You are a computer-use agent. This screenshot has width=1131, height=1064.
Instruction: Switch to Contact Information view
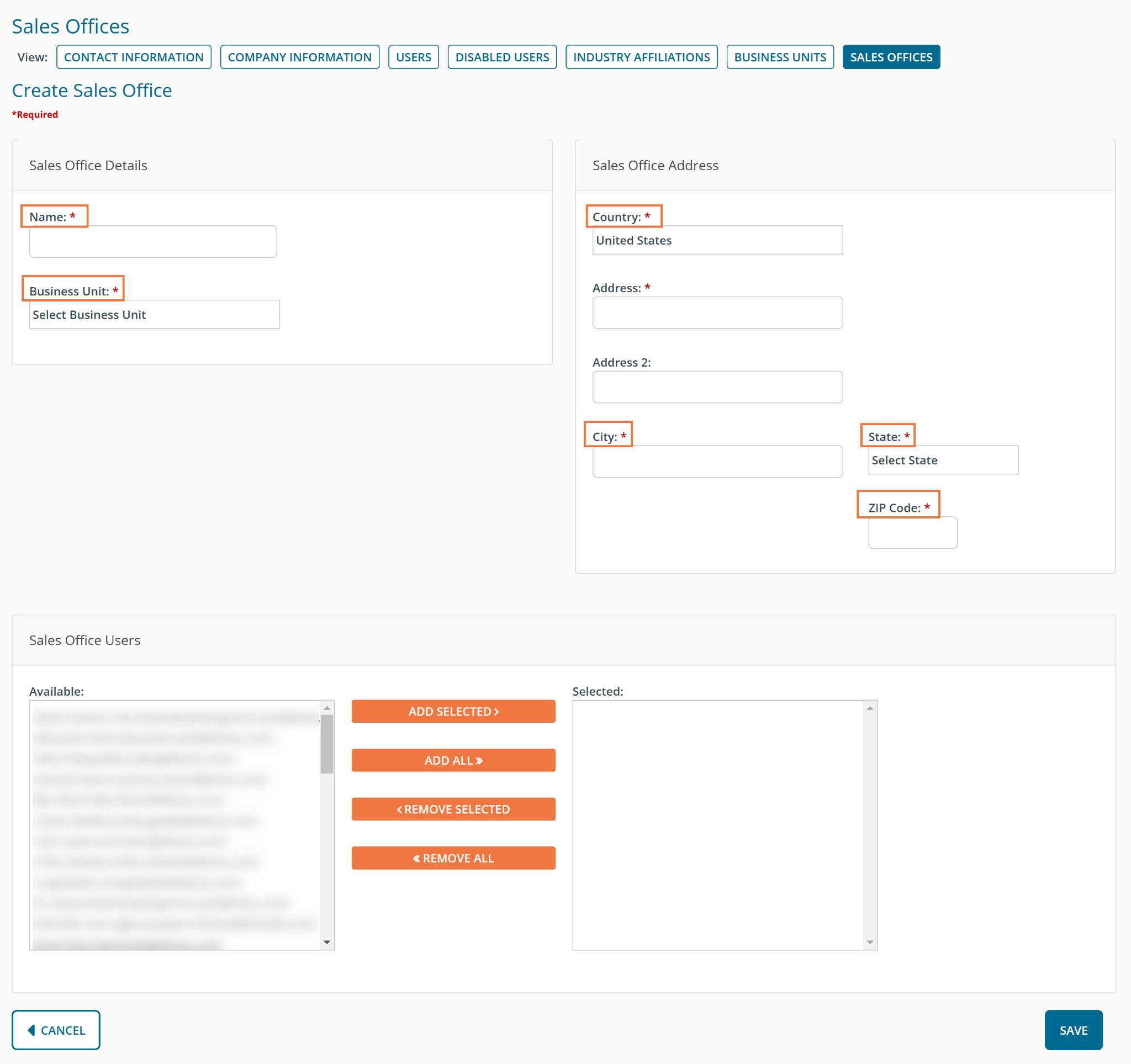tap(134, 57)
